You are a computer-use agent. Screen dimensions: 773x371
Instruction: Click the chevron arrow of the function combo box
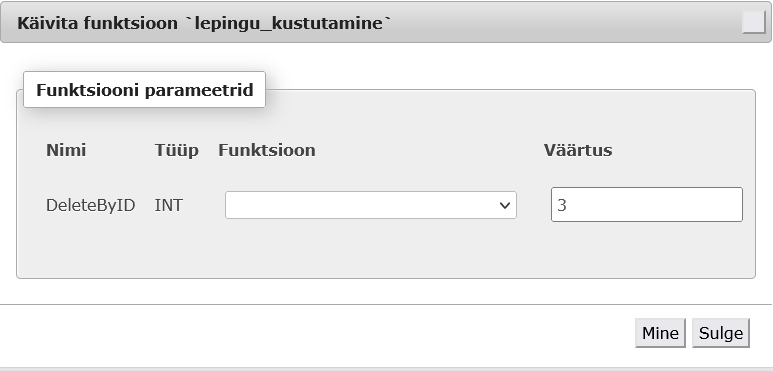point(504,205)
